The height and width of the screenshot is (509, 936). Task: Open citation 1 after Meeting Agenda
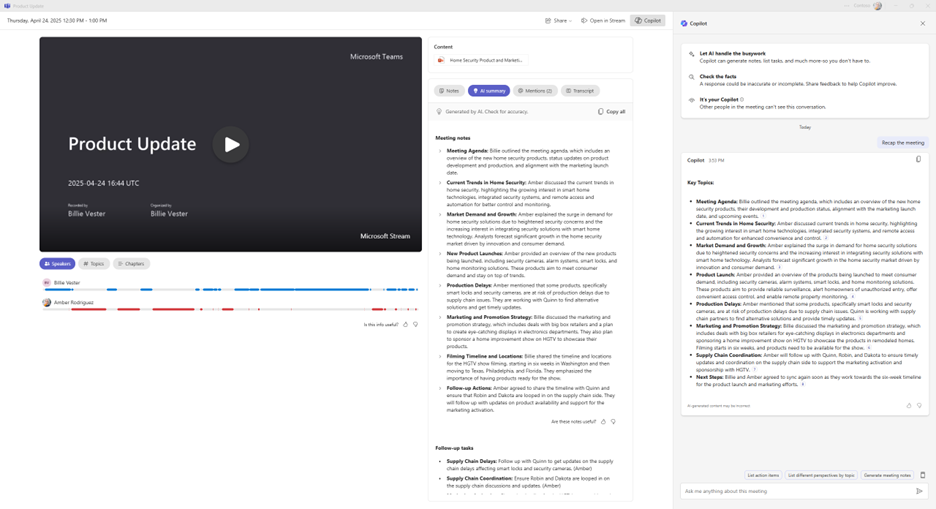(x=763, y=216)
